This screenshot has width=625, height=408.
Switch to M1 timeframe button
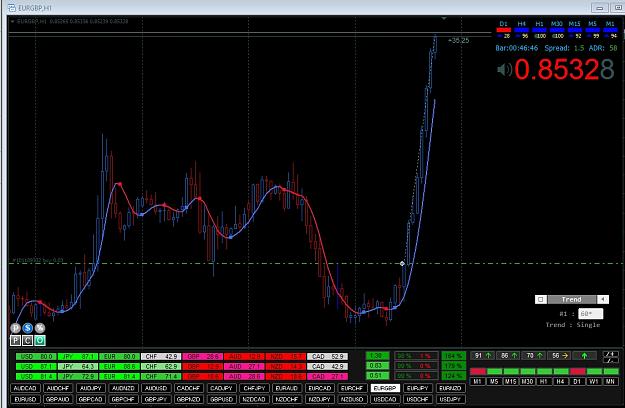tap(477, 381)
